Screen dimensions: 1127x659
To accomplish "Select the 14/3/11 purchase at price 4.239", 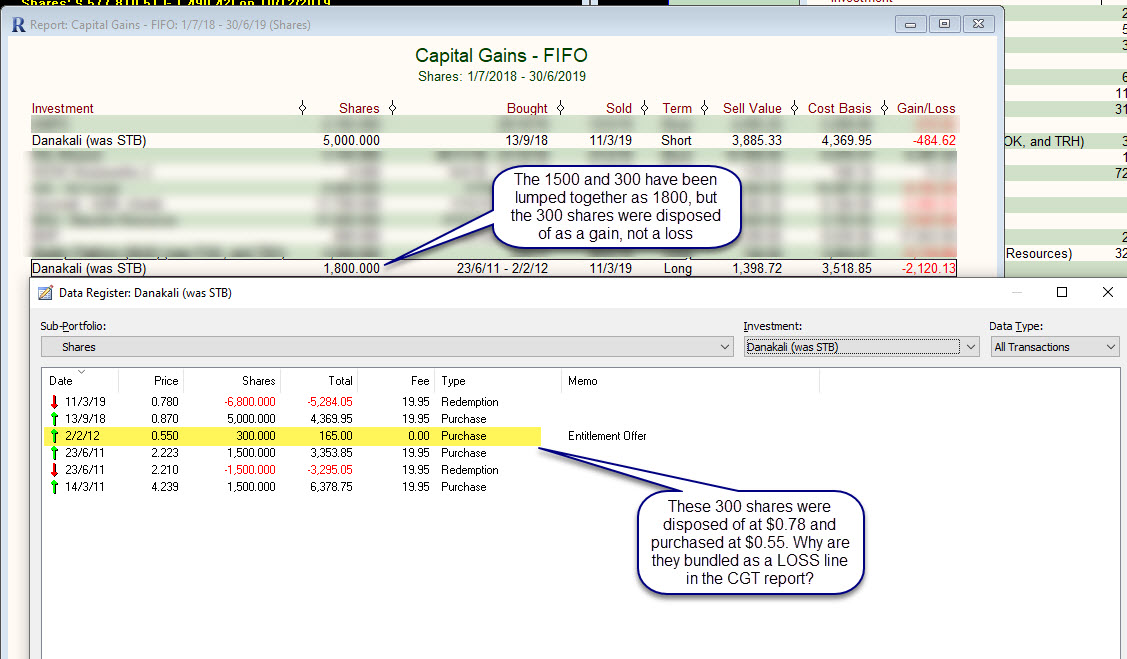I will pos(291,487).
